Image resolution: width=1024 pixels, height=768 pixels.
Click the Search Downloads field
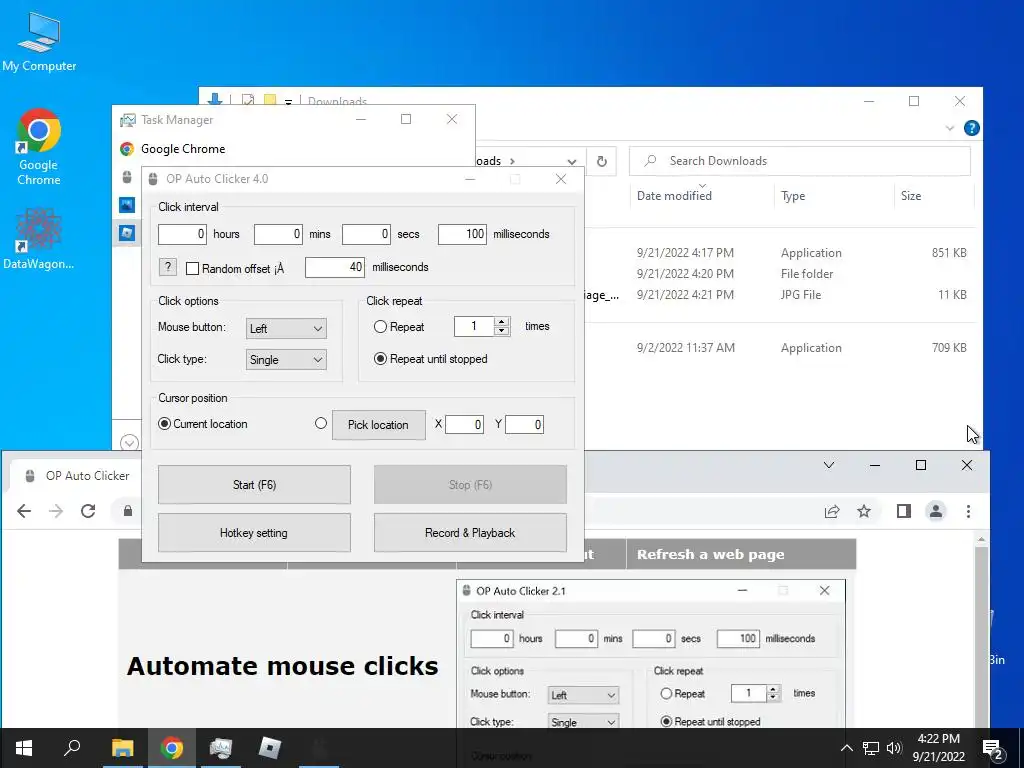click(799, 161)
